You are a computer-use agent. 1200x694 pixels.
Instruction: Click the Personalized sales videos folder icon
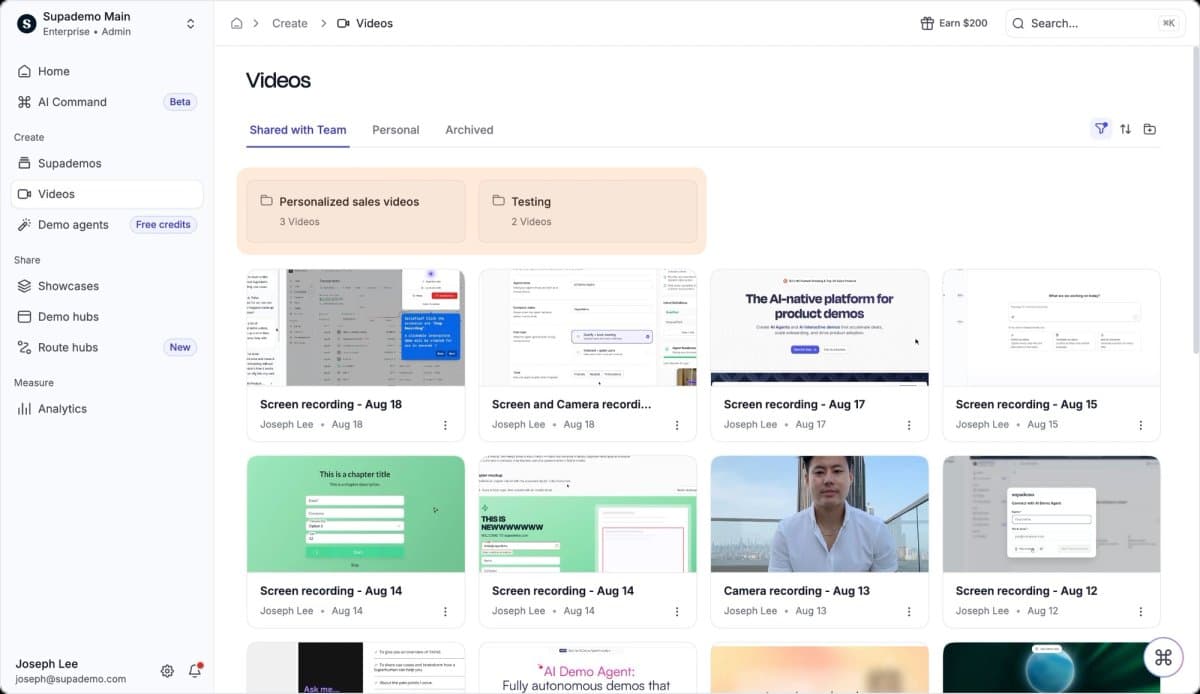pos(266,201)
